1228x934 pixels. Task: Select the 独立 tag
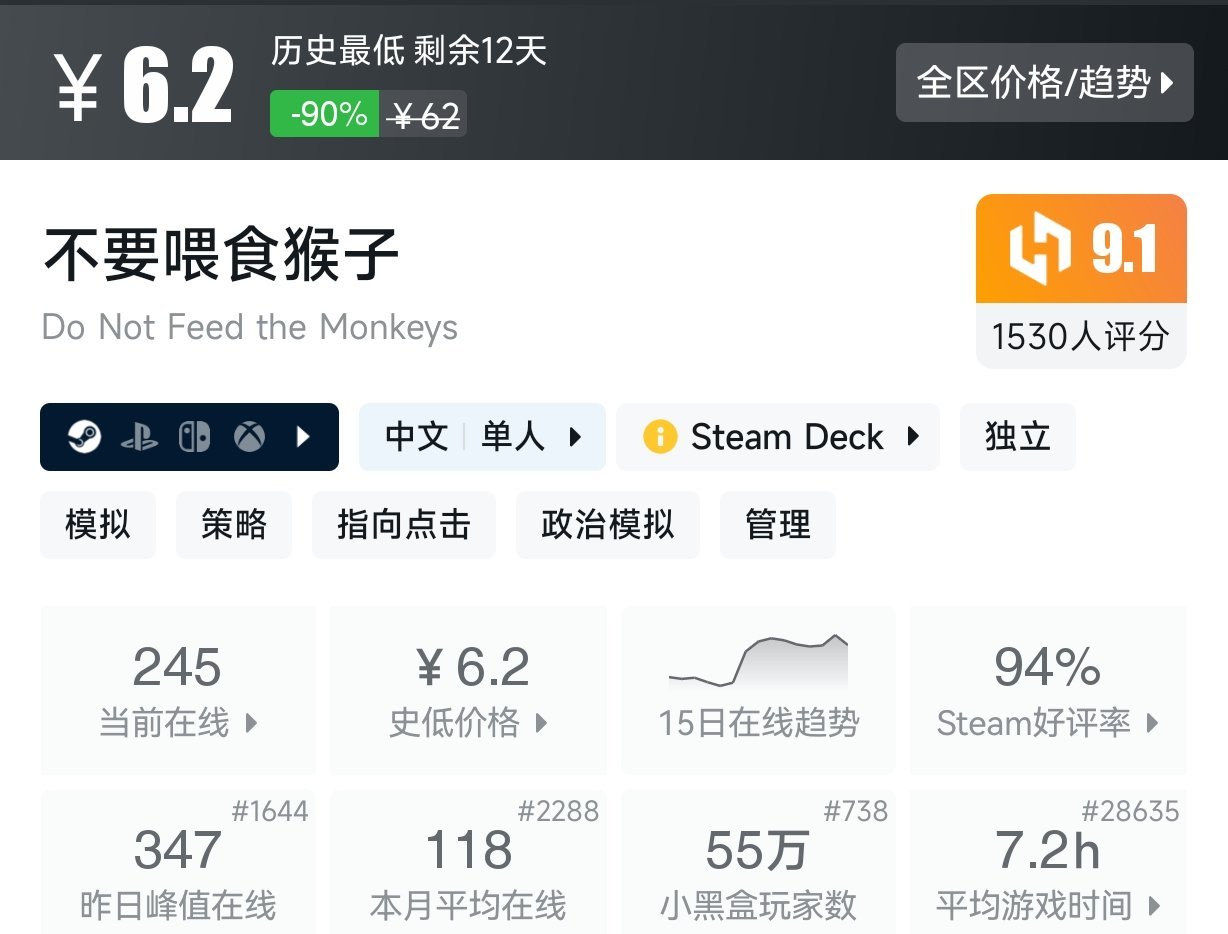point(1017,437)
